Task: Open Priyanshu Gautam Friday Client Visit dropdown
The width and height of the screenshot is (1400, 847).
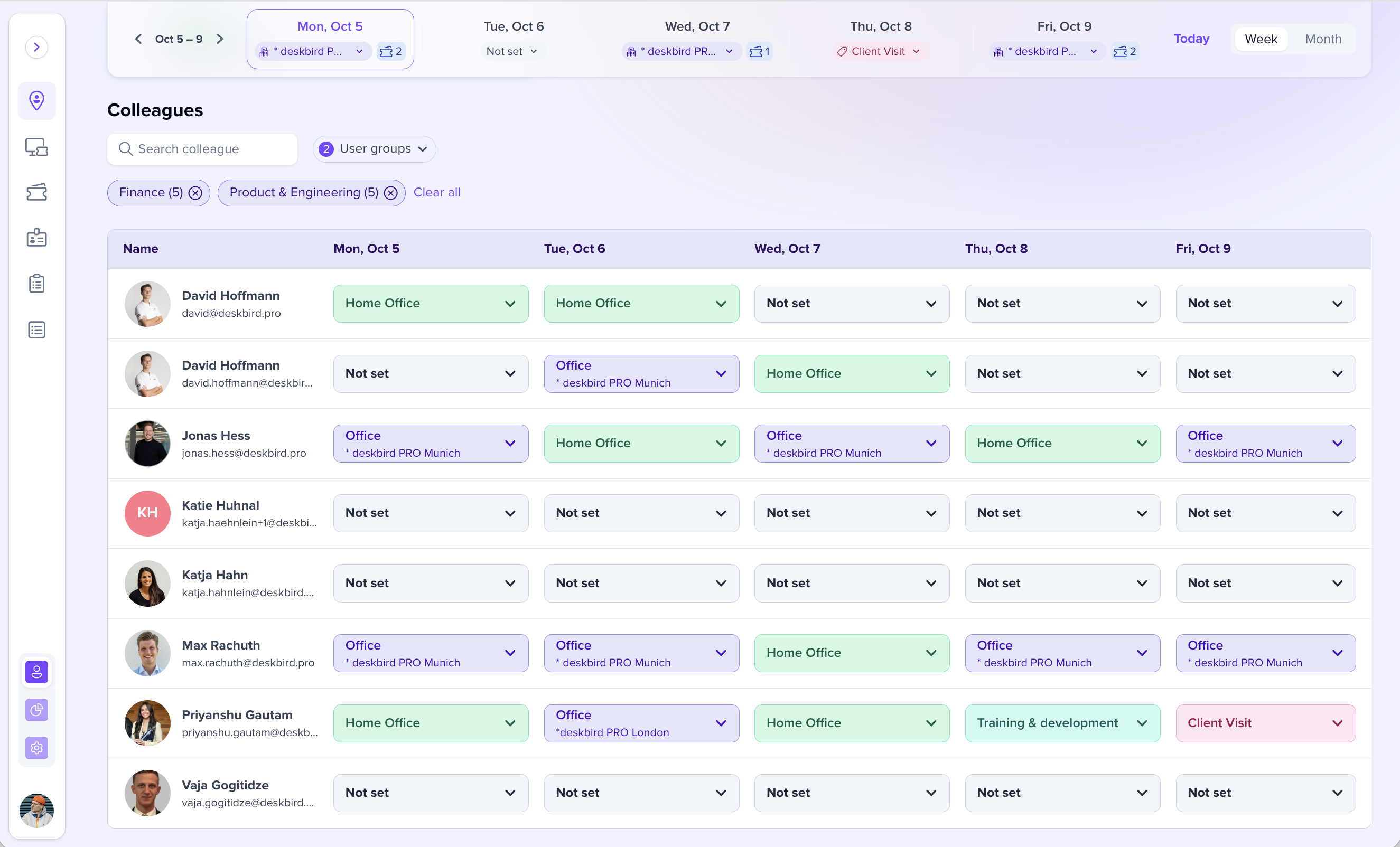Action: (x=1265, y=723)
